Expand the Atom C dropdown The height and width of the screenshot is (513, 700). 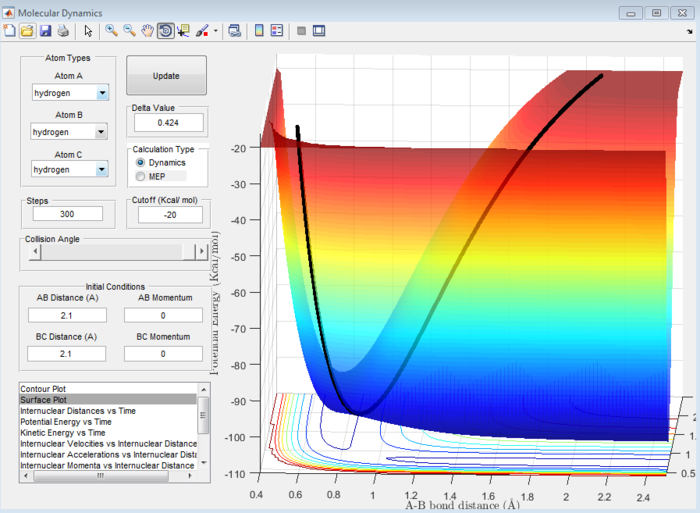pyautogui.click(x=102, y=170)
